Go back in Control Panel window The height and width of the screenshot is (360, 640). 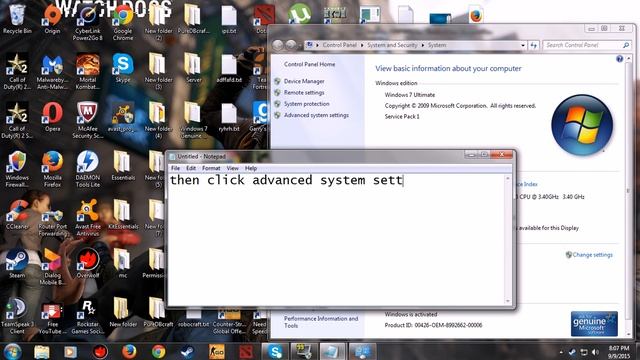tap(278, 45)
